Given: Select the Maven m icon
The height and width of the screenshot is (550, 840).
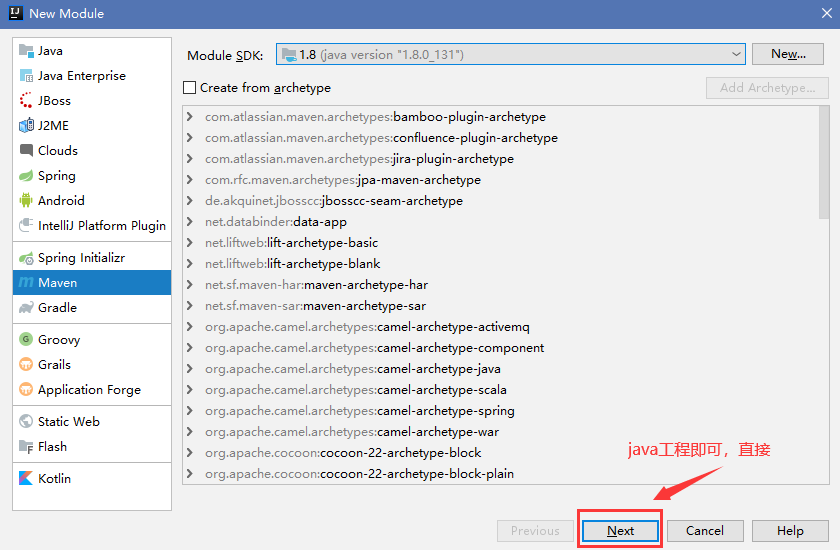Looking at the screenshot, I should click(x=26, y=283).
